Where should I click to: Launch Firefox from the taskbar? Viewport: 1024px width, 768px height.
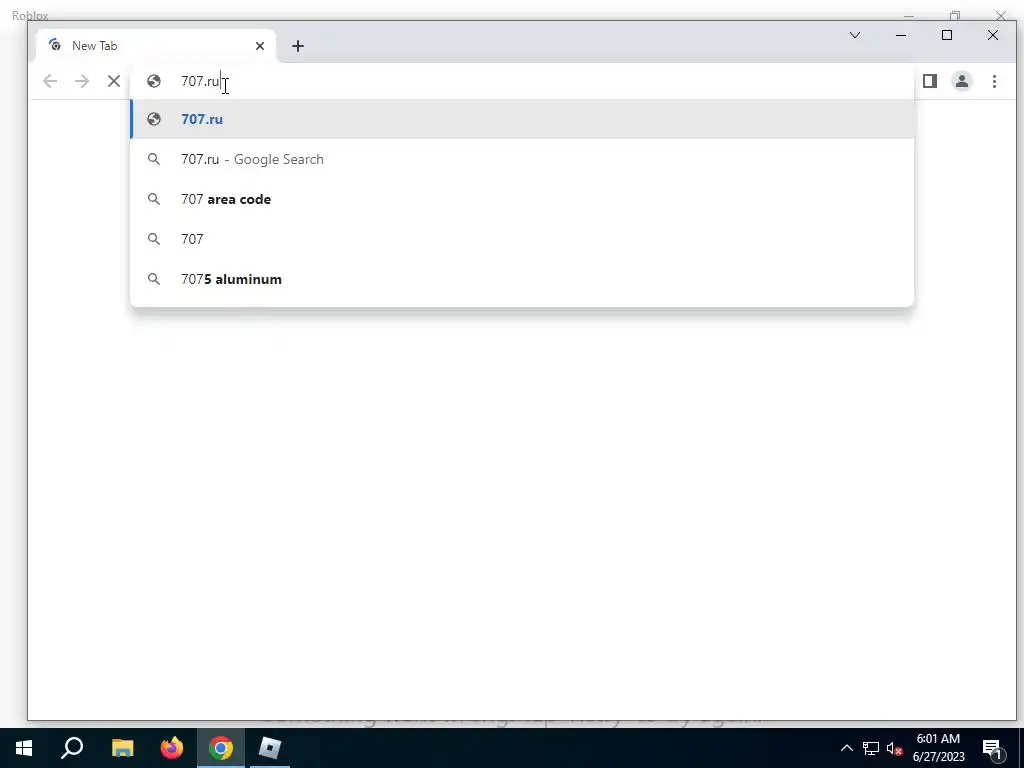[x=172, y=748]
